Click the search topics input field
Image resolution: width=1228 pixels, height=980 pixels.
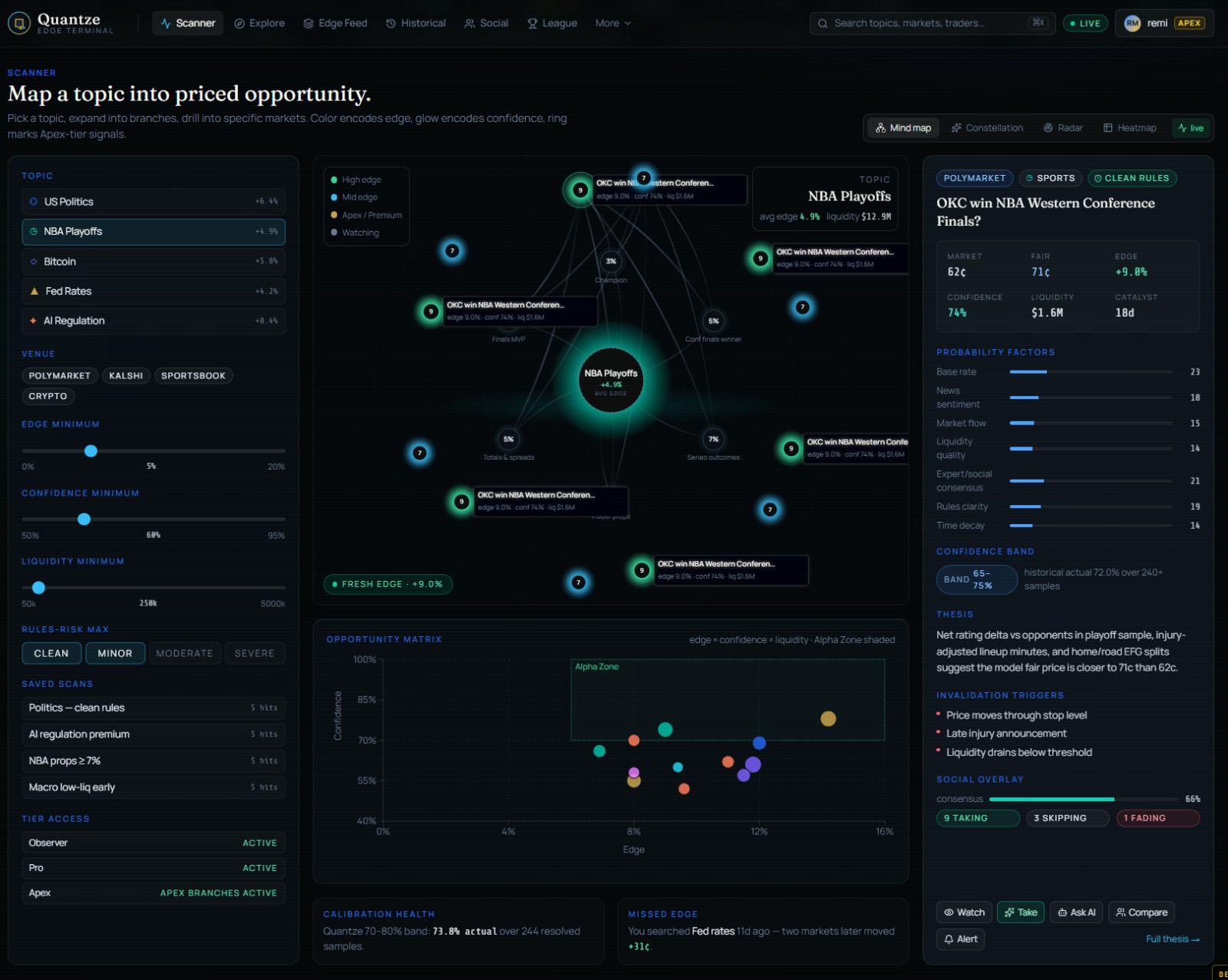(x=933, y=23)
